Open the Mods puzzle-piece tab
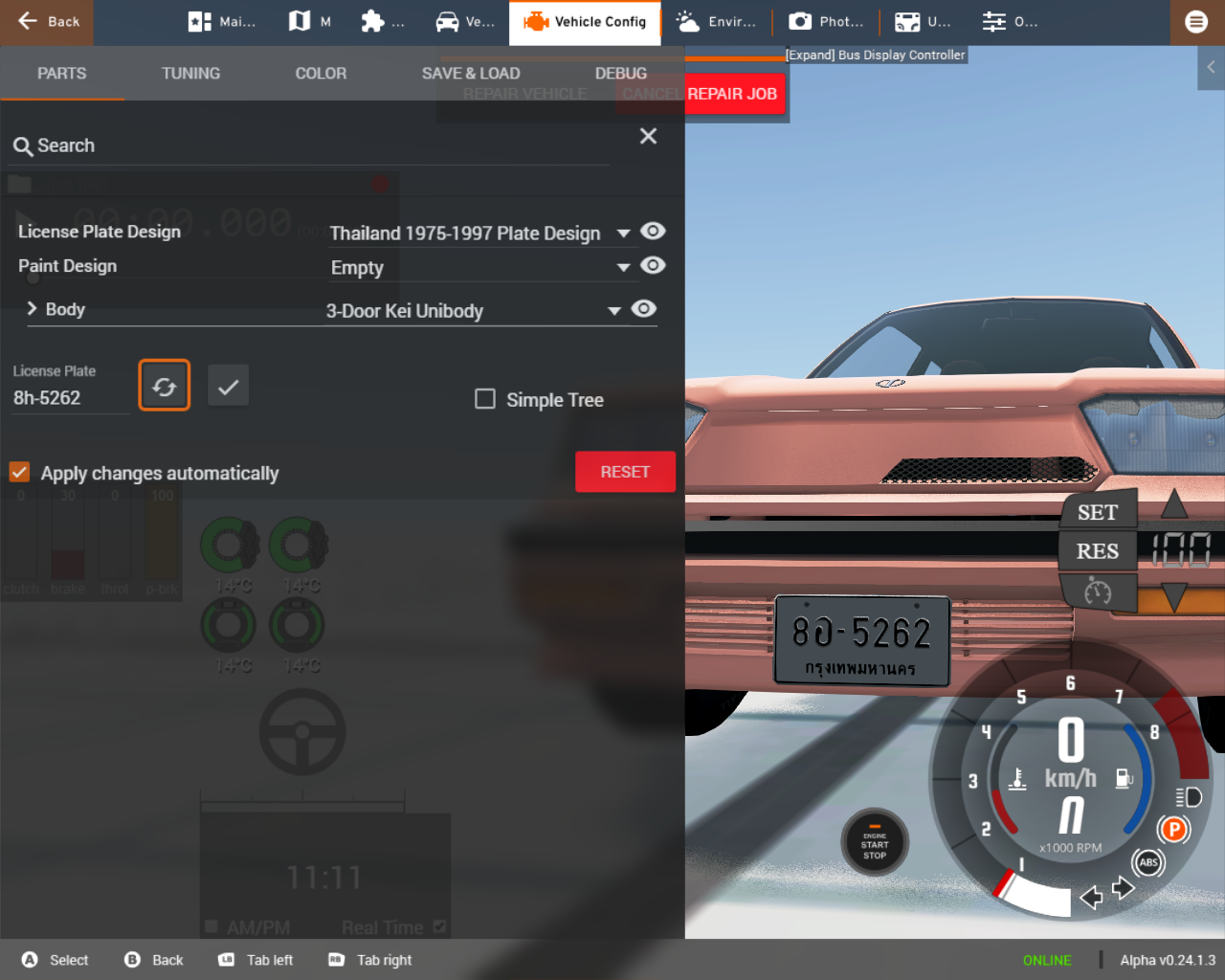 (382, 22)
